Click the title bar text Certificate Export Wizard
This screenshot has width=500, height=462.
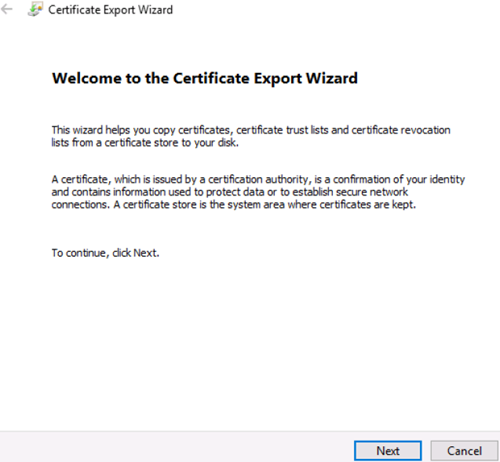click(x=110, y=10)
